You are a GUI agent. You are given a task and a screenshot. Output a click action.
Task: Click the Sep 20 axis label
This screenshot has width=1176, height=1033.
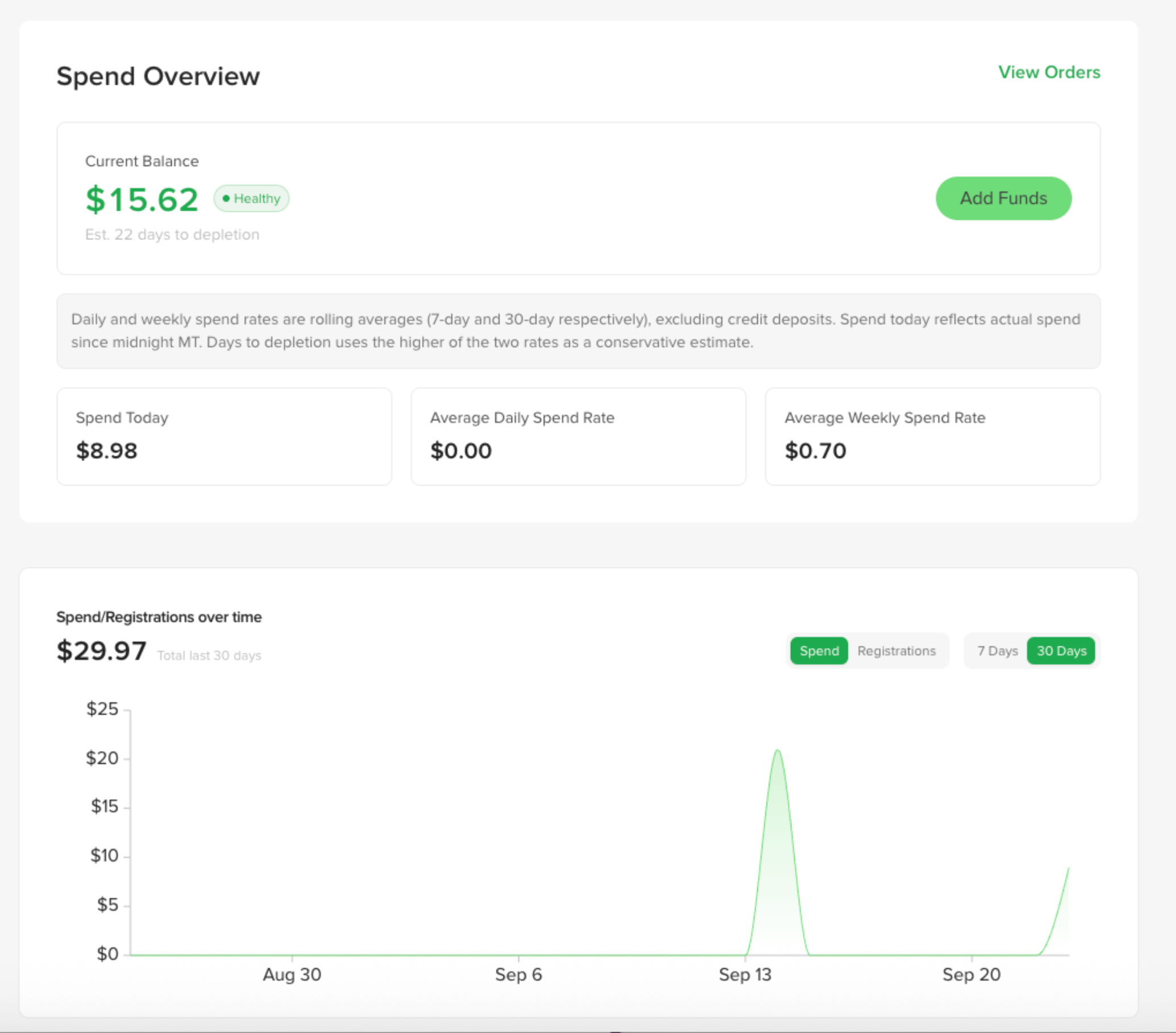[971, 974]
